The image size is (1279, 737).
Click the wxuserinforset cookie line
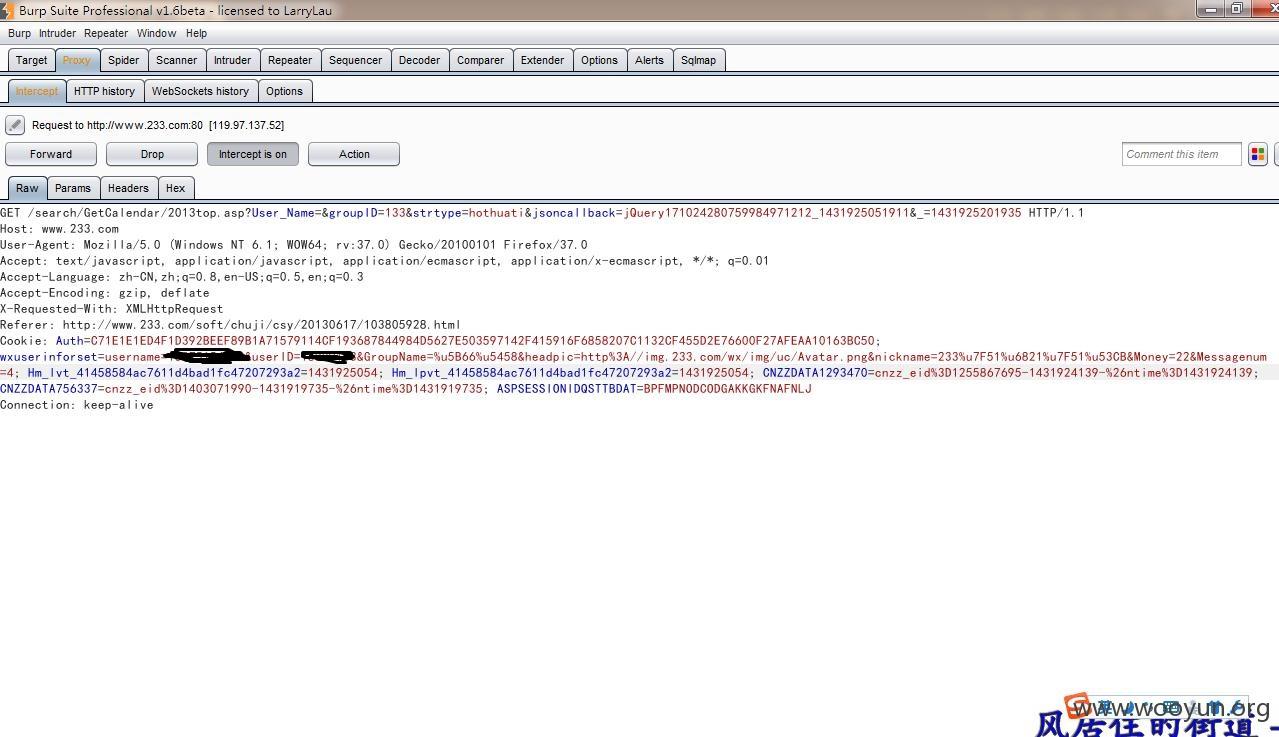[x=634, y=357]
